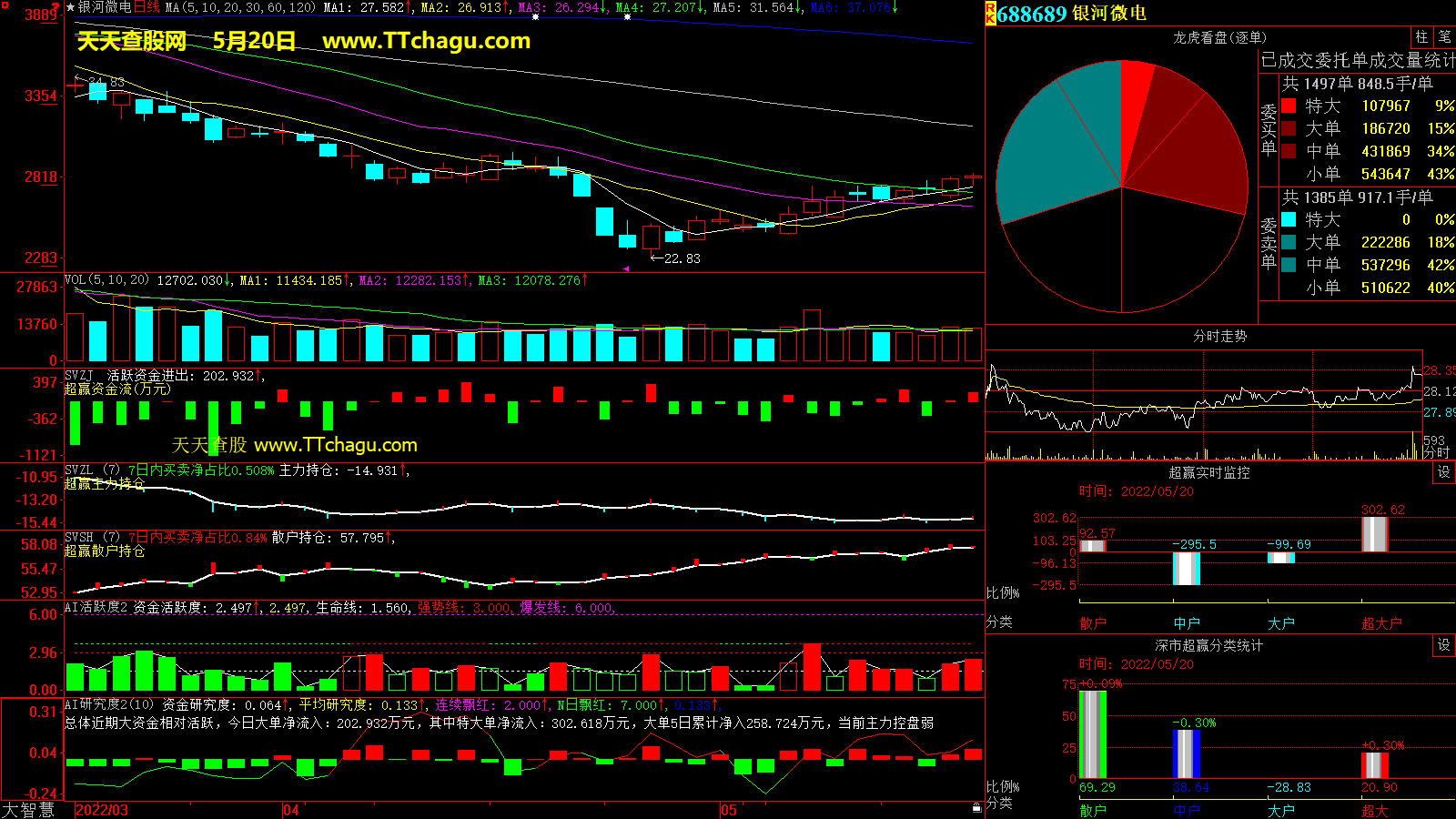Screen dimensions: 1456x819
Task: Click the red question mark icon at top-left
Action: (56, 6)
